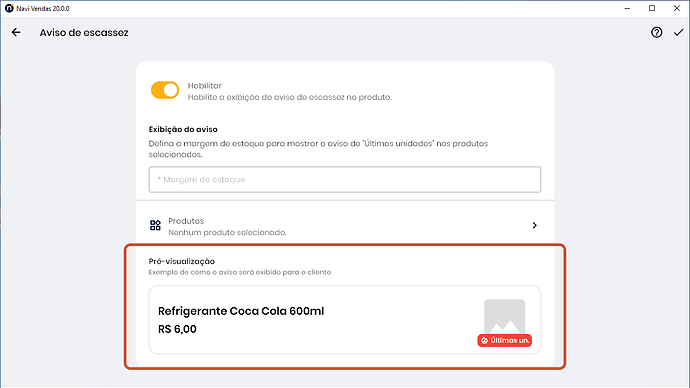Click the 'R$ 6,00' price

click(x=177, y=329)
